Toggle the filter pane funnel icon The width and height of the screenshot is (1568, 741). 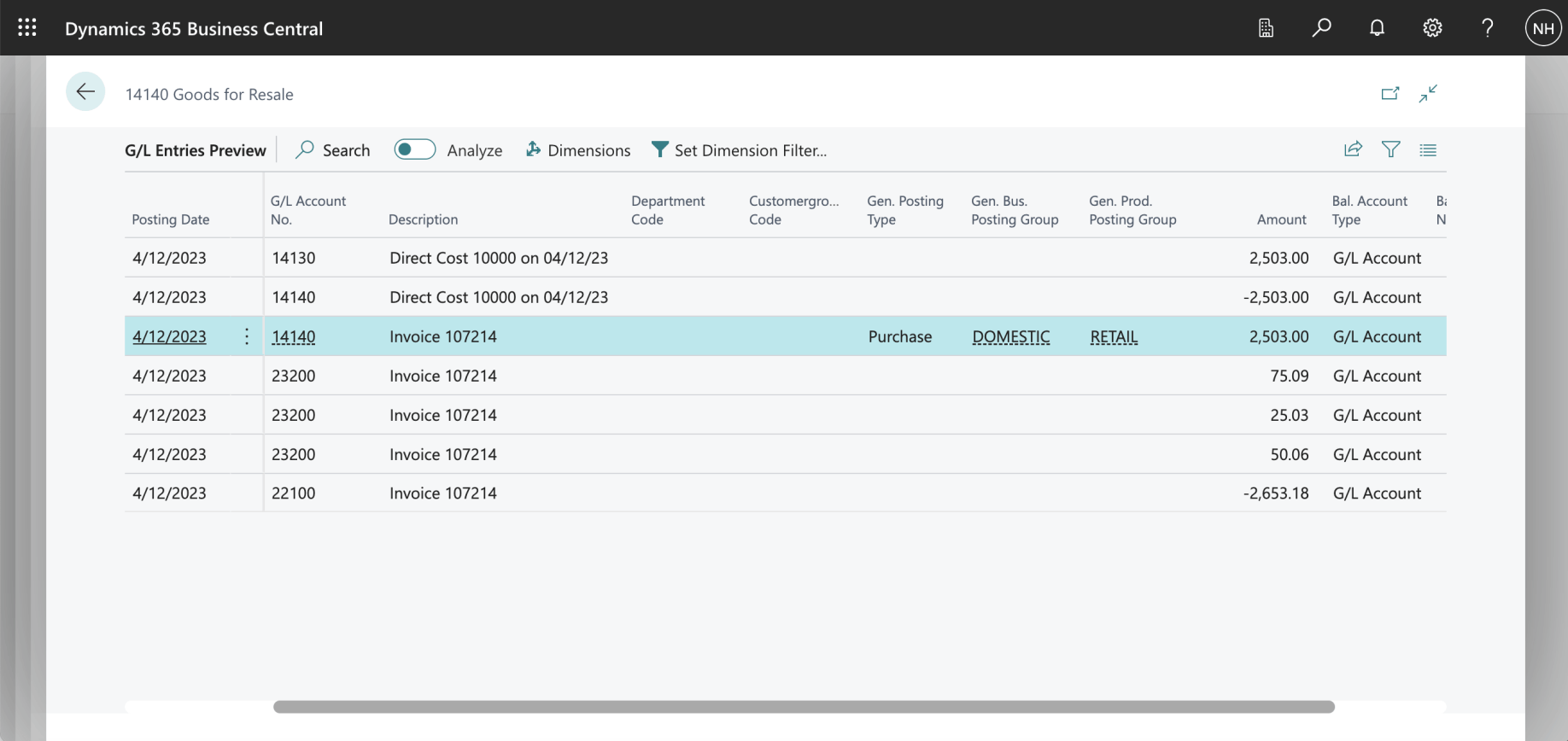1390,149
